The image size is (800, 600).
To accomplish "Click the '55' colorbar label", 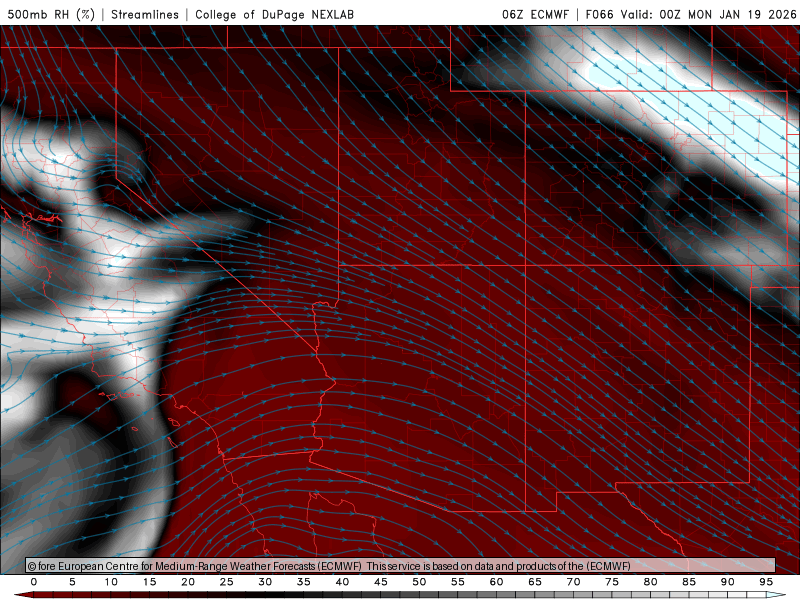I will tap(458, 582).
